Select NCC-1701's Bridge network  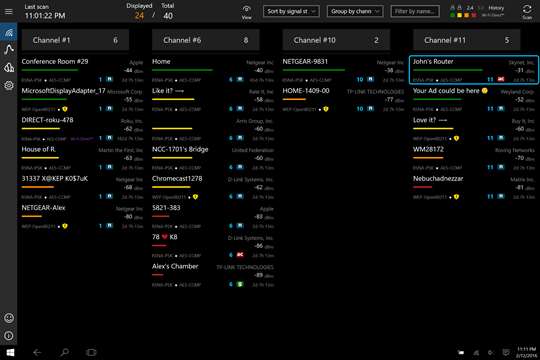click(213, 158)
